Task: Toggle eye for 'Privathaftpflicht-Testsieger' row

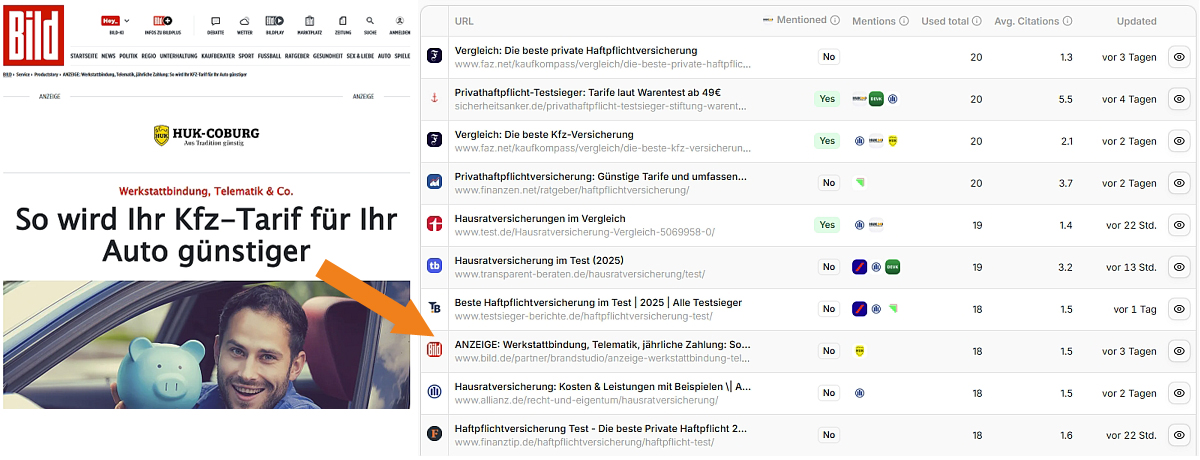Action: tap(1179, 99)
